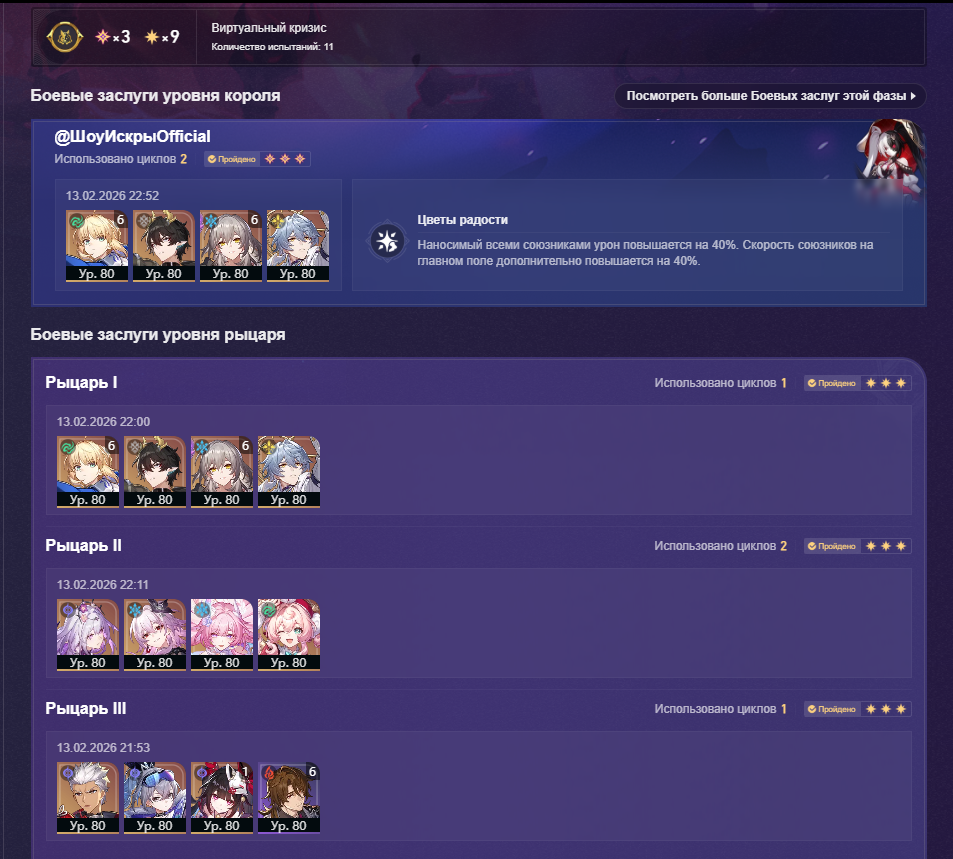Click the pink star x3 counter icon
Viewport: 953px width, 859px height.
click(103, 37)
